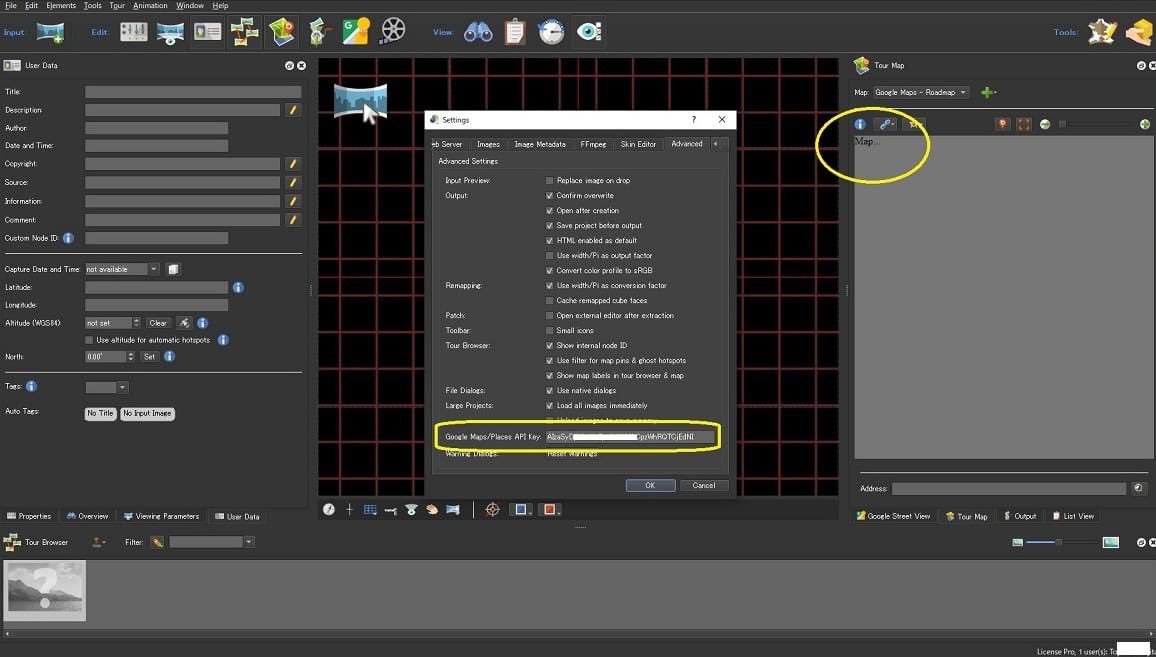Switch to the FFmpeg settings tab
Screen dimensions: 1156x657
click(x=593, y=144)
